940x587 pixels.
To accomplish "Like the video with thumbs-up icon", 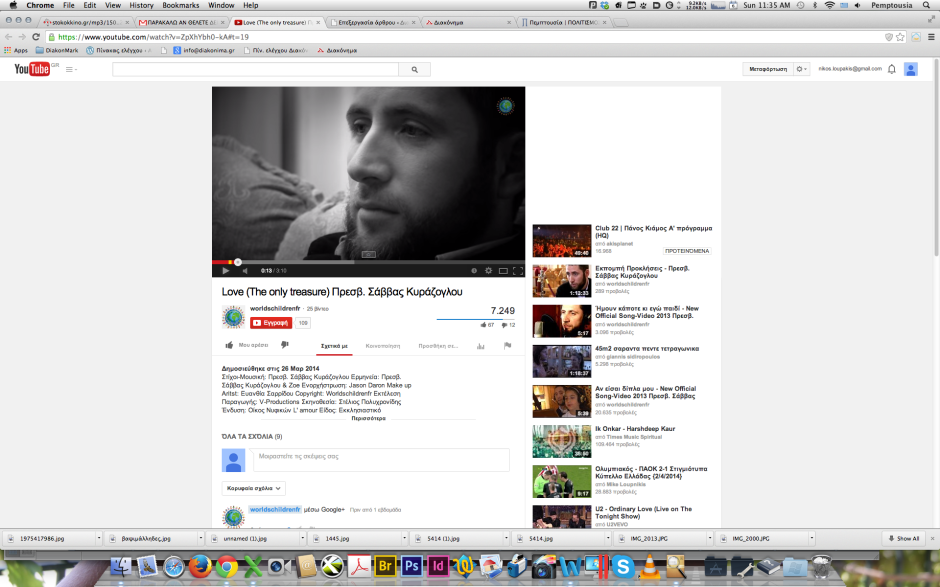I will click(230, 345).
